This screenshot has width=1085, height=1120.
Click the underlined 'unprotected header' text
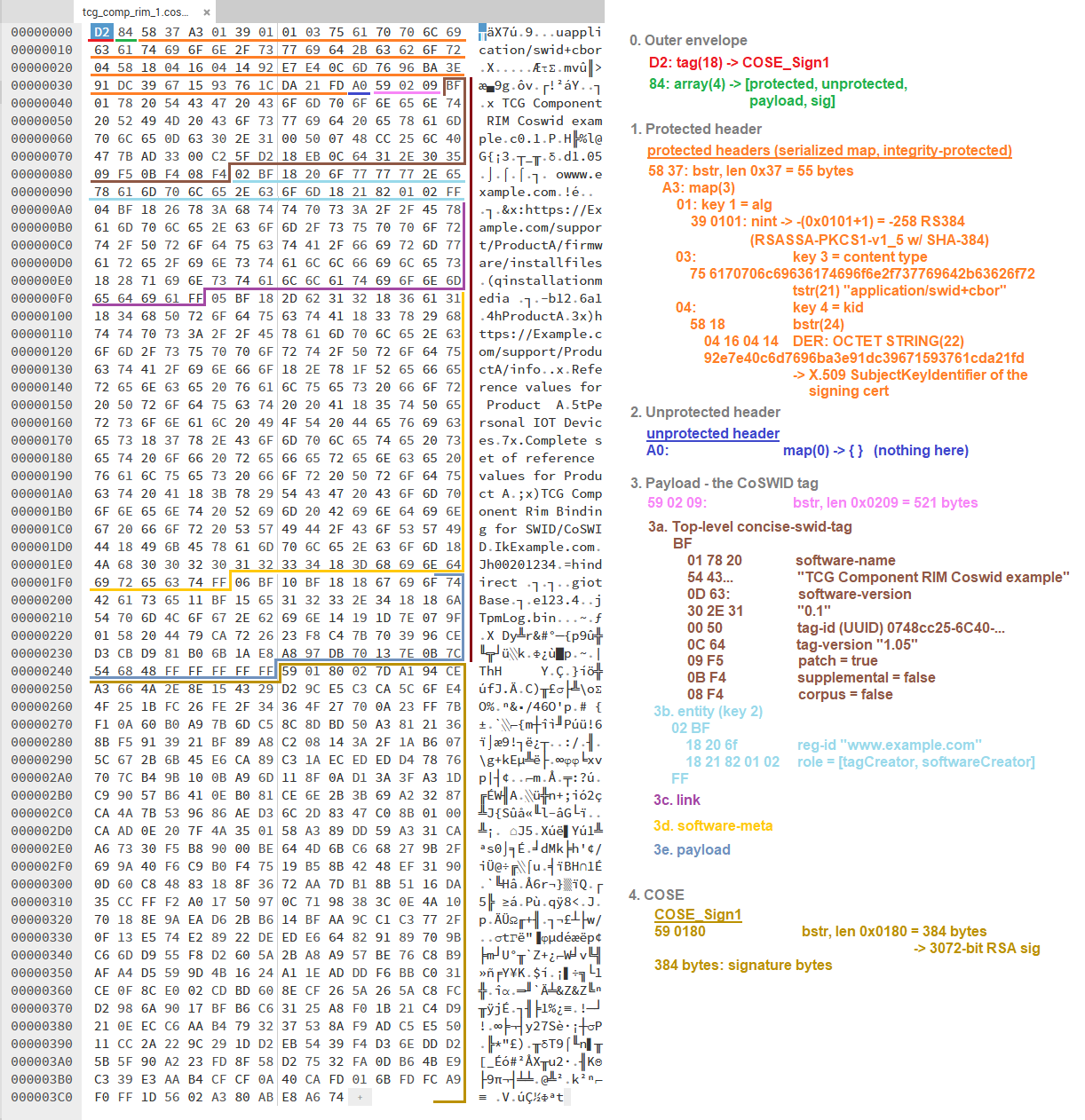713,434
